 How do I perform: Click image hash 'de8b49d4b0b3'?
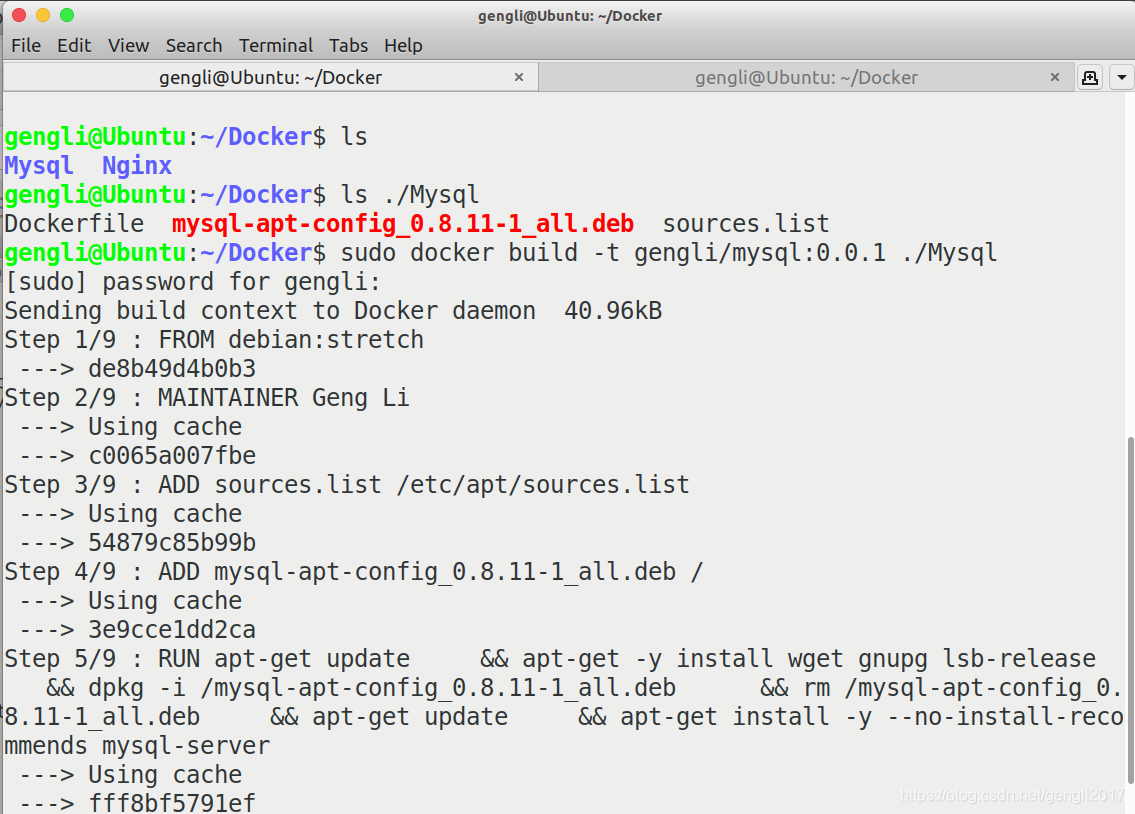[172, 368]
